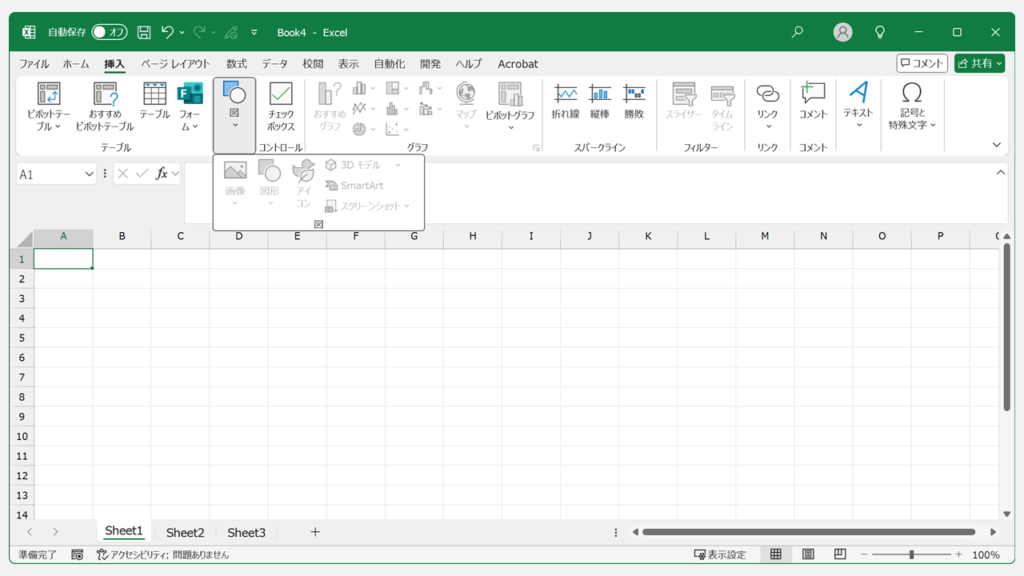1024x576 pixels.
Task: Click the Timeline (タイムライン) button
Action: (x=722, y=106)
